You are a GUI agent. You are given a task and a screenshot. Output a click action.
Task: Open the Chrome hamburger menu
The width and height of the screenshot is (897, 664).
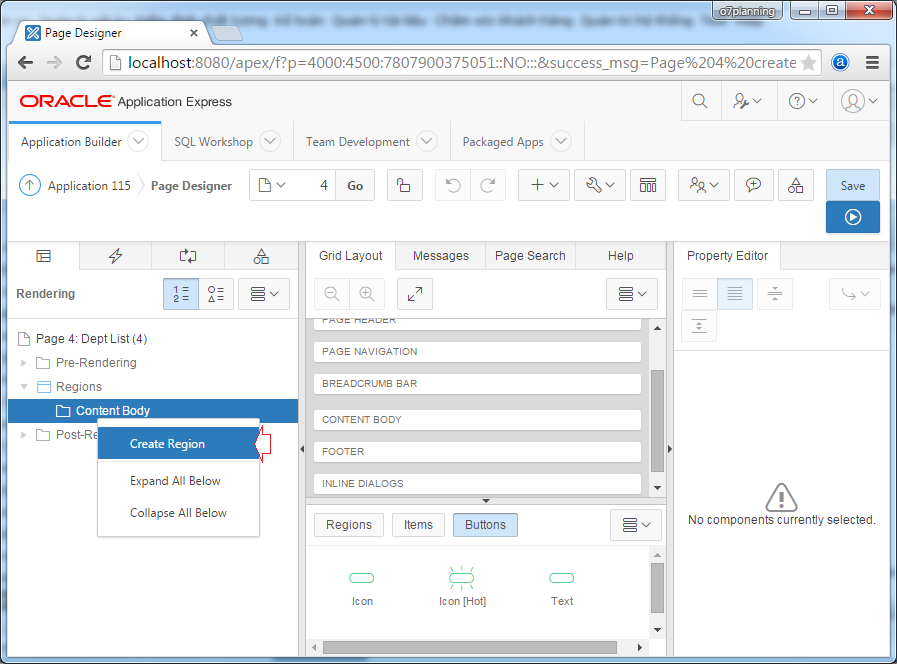click(872, 62)
